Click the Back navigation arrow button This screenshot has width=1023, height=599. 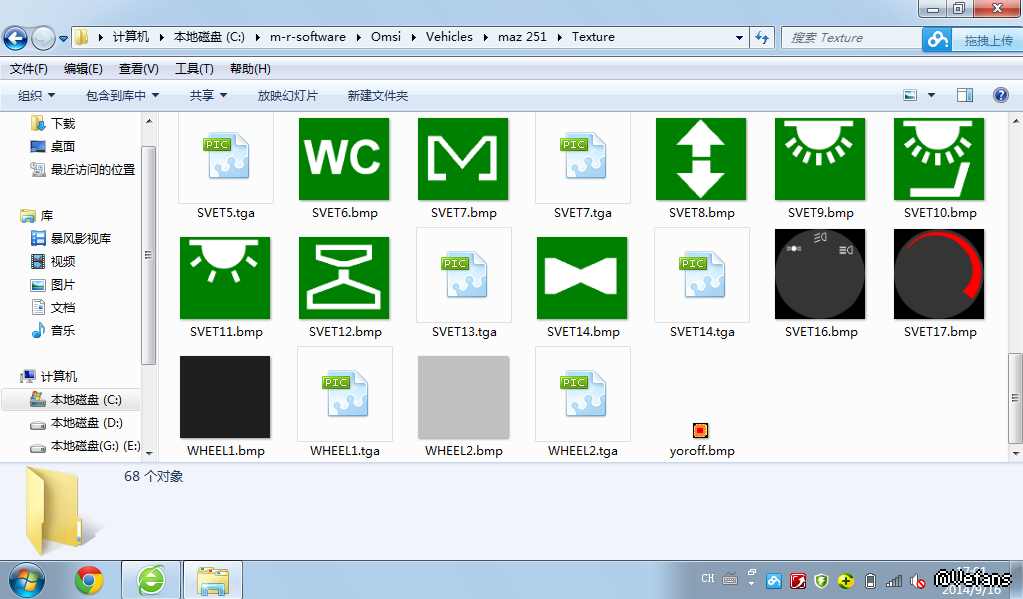click(x=15, y=38)
